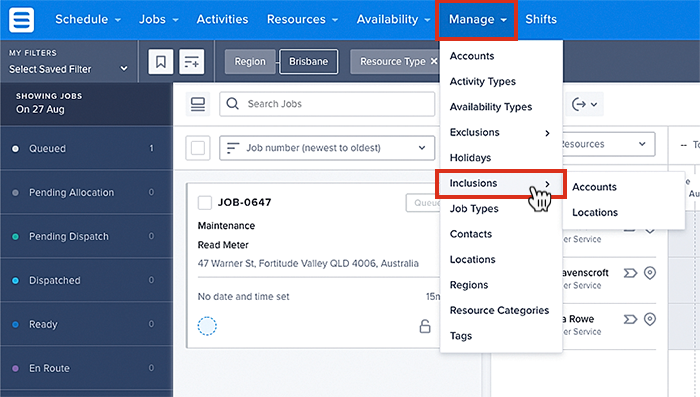700x397 pixels.
Task: Click the Search Jobs input field
Action: click(327, 104)
